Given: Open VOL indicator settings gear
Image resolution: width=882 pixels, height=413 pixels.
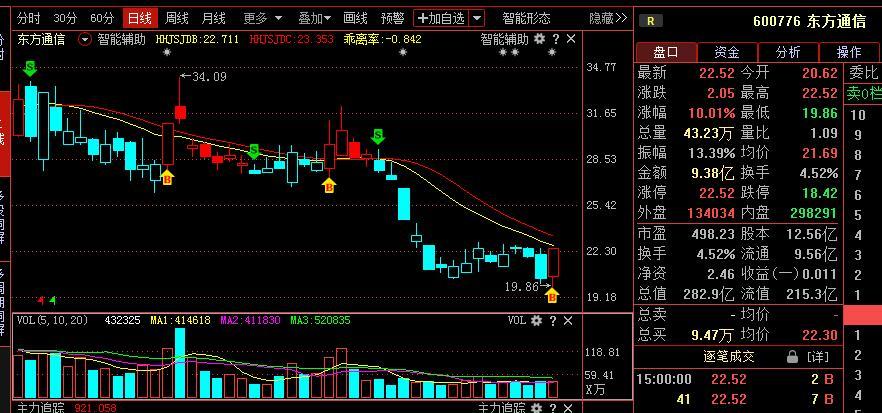Looking at the screenshot, I should pyautogui.click(x=537, y=321).
